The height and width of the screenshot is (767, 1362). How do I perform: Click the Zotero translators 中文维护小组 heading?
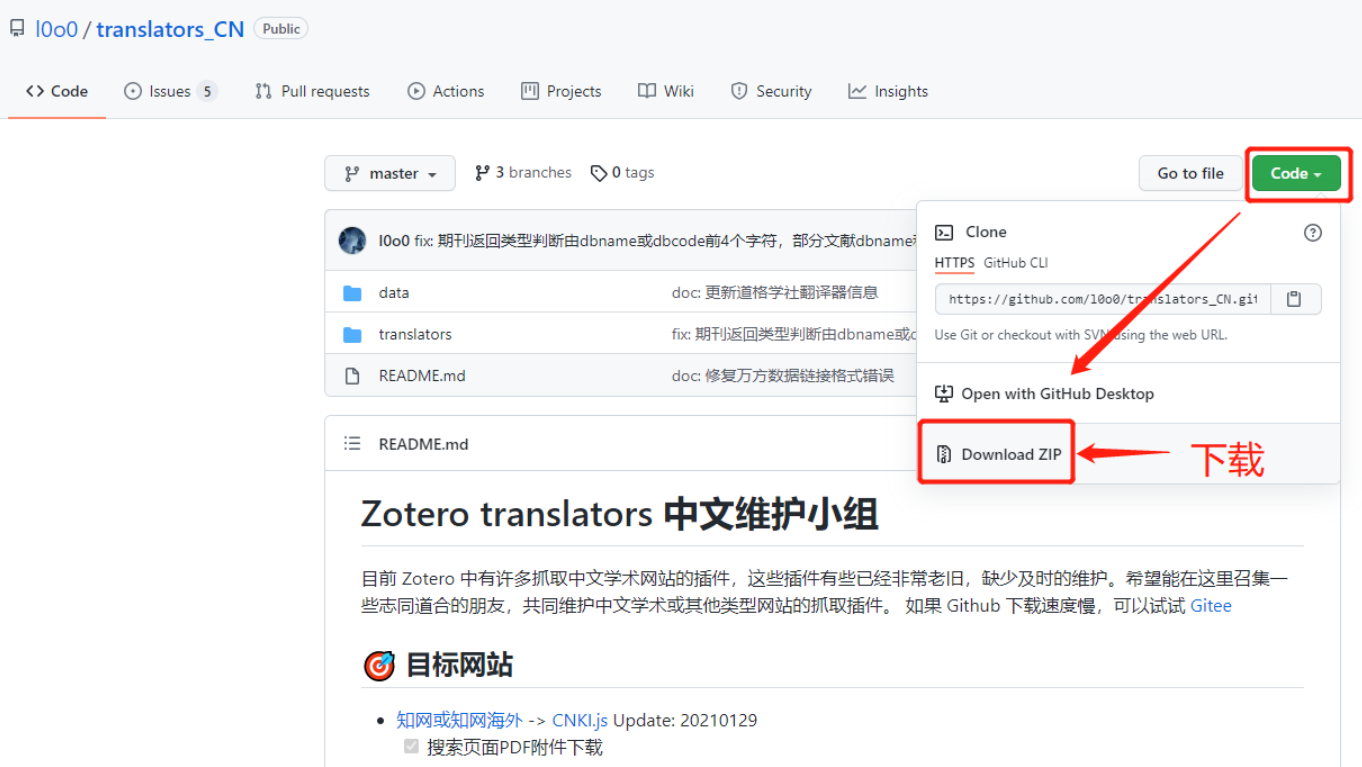620,514
